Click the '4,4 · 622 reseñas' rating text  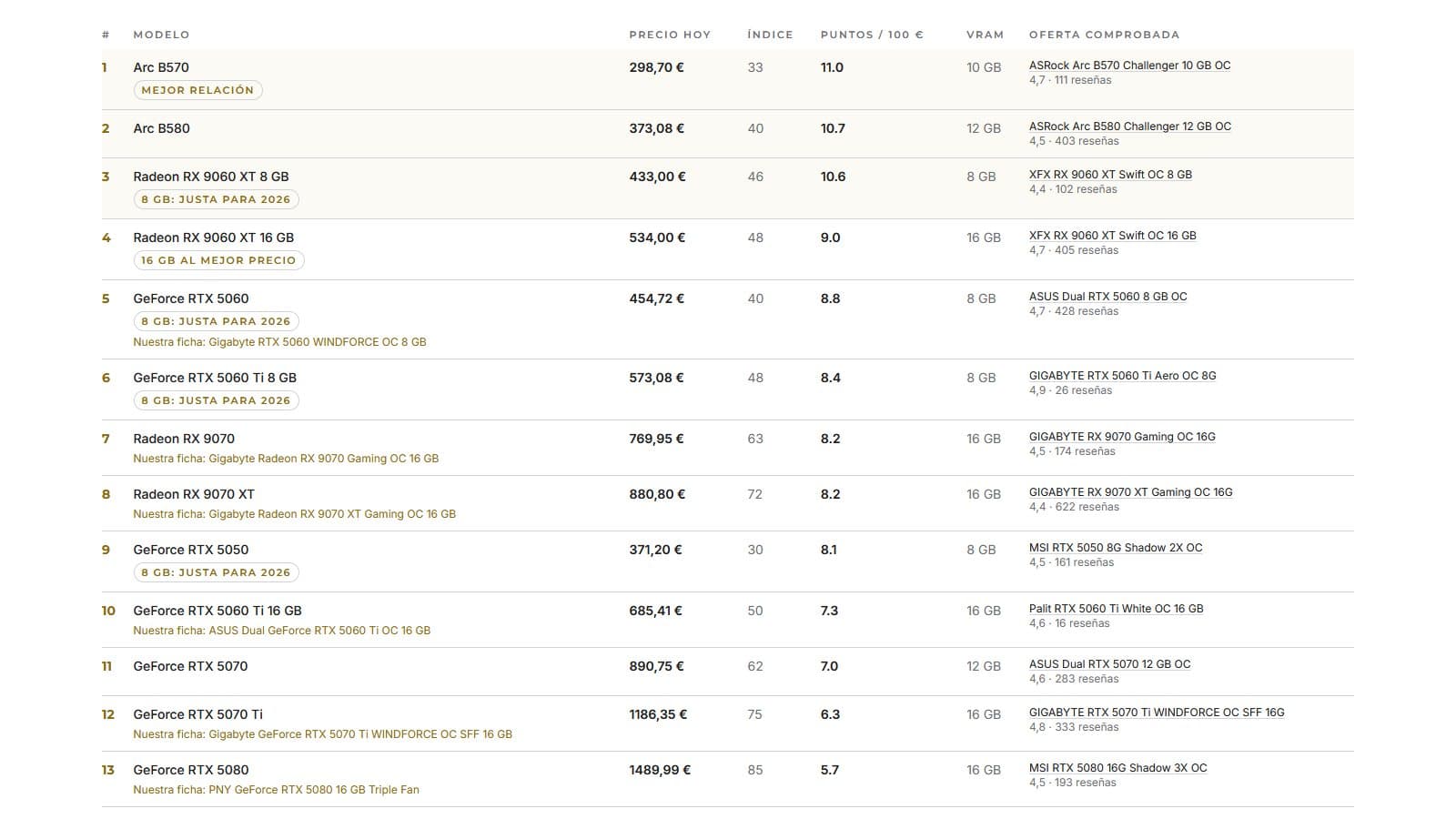pos(1075,507)
